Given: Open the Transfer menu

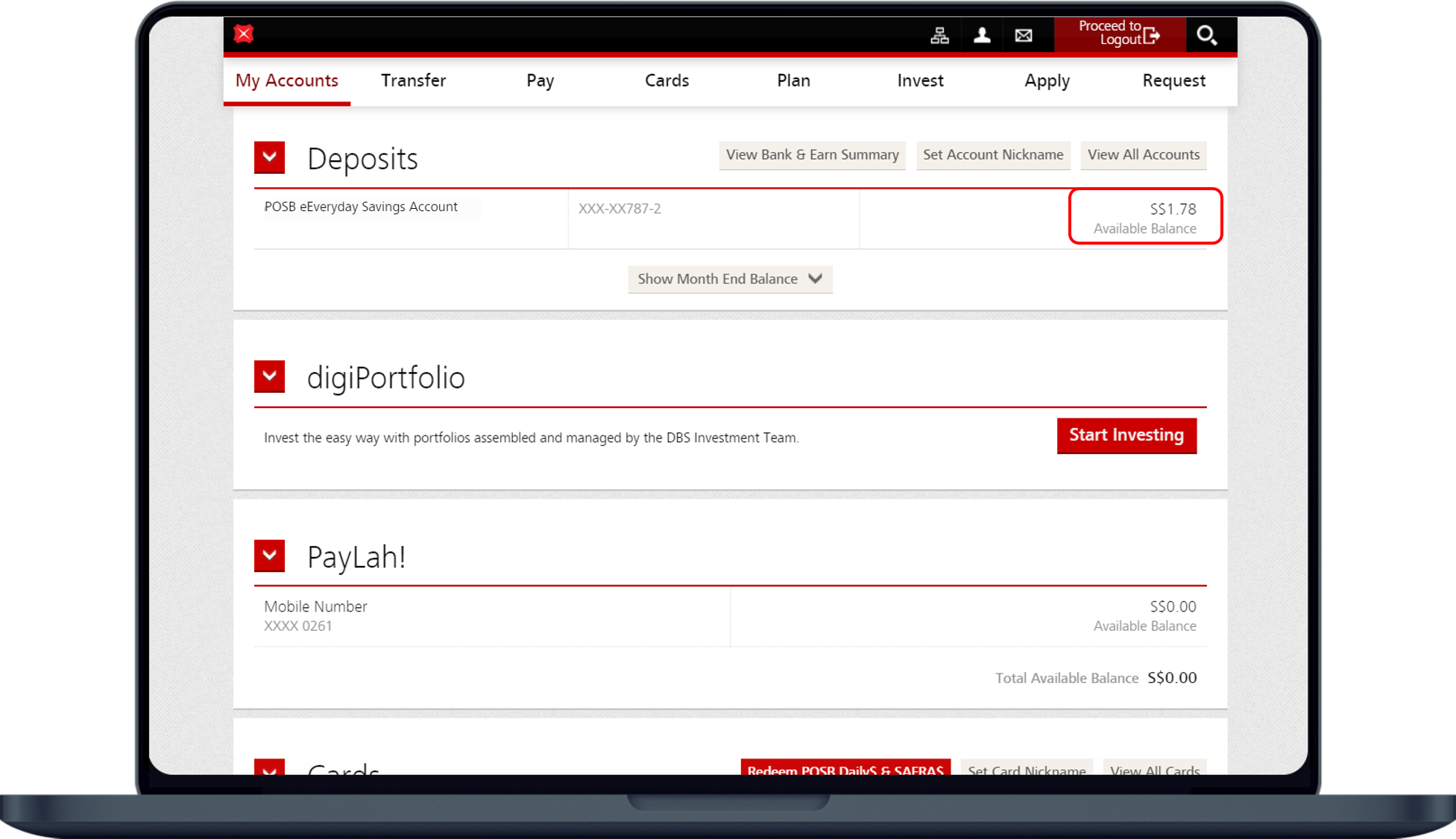Looking at the screenshot, I should (414, 81).
